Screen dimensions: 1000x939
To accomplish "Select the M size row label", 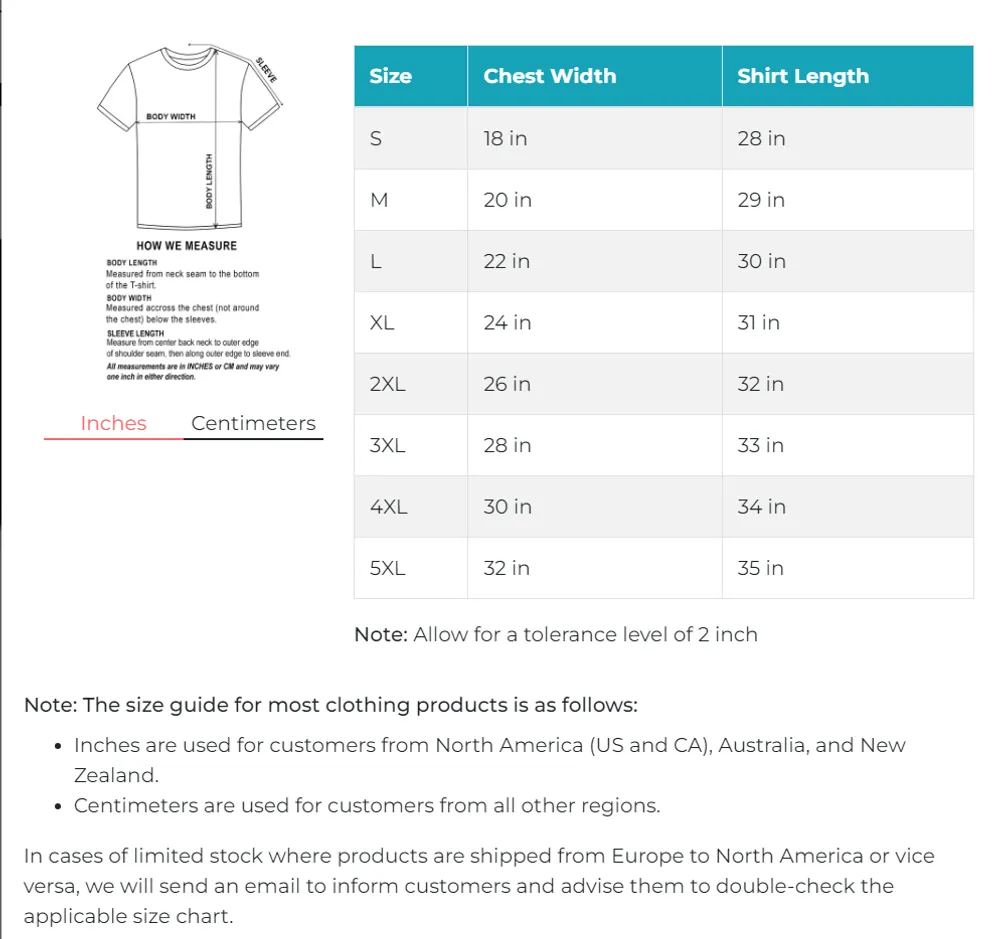I will pos(379,200).
